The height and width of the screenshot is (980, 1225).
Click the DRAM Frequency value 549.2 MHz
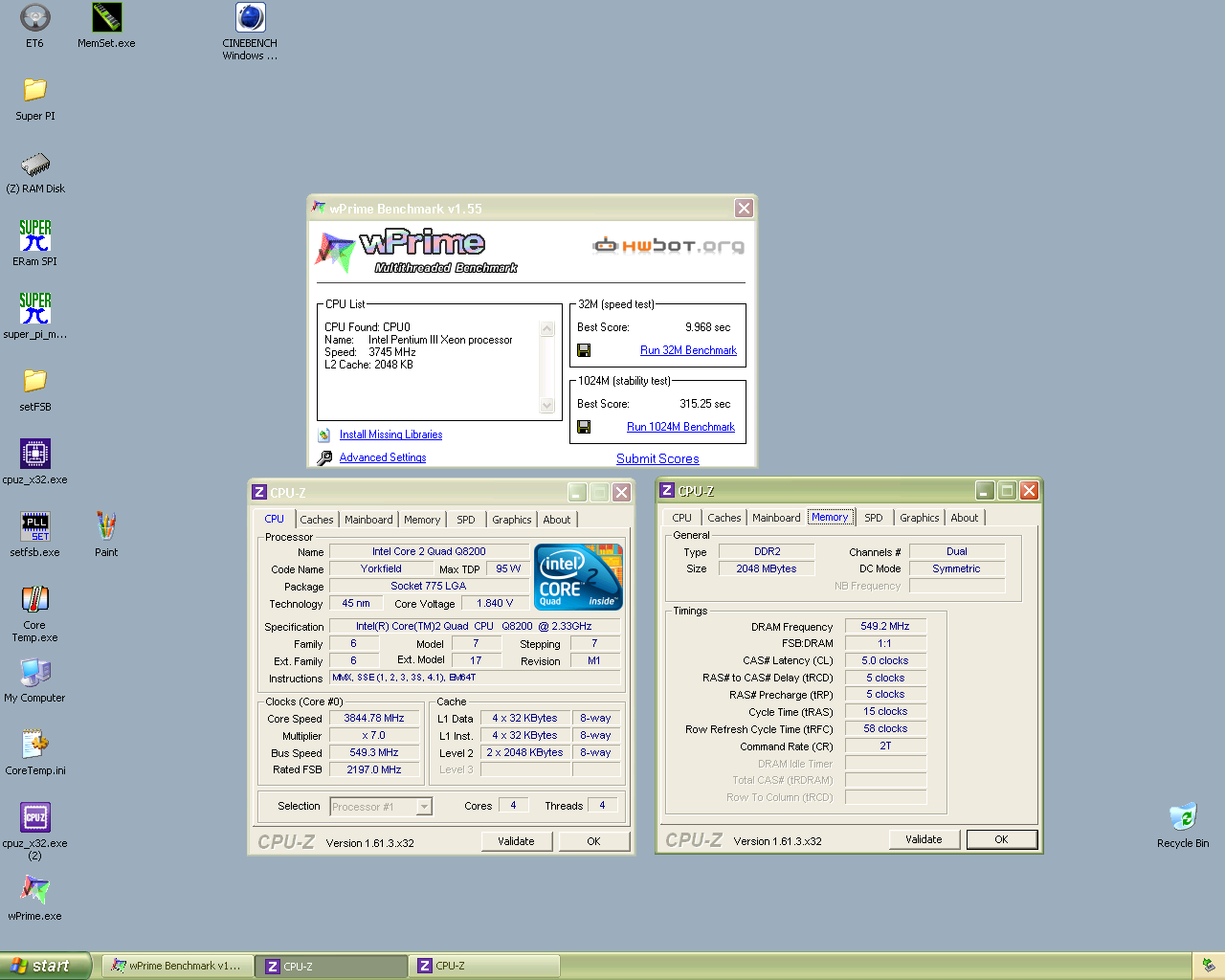[885, 626]
